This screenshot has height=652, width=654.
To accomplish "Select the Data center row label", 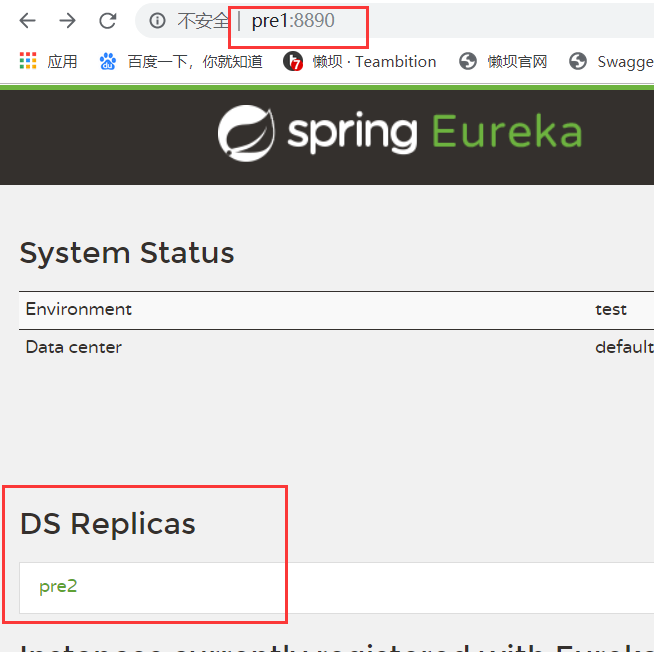I will click(x=74, y=347).
